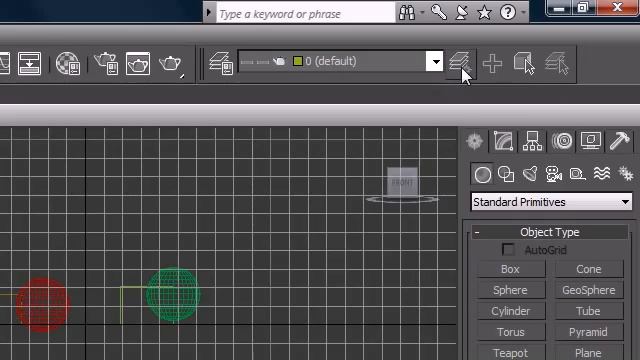Click the Pyramid primitive button
Viewport: 640px width, 360px height.
(589, 332)
